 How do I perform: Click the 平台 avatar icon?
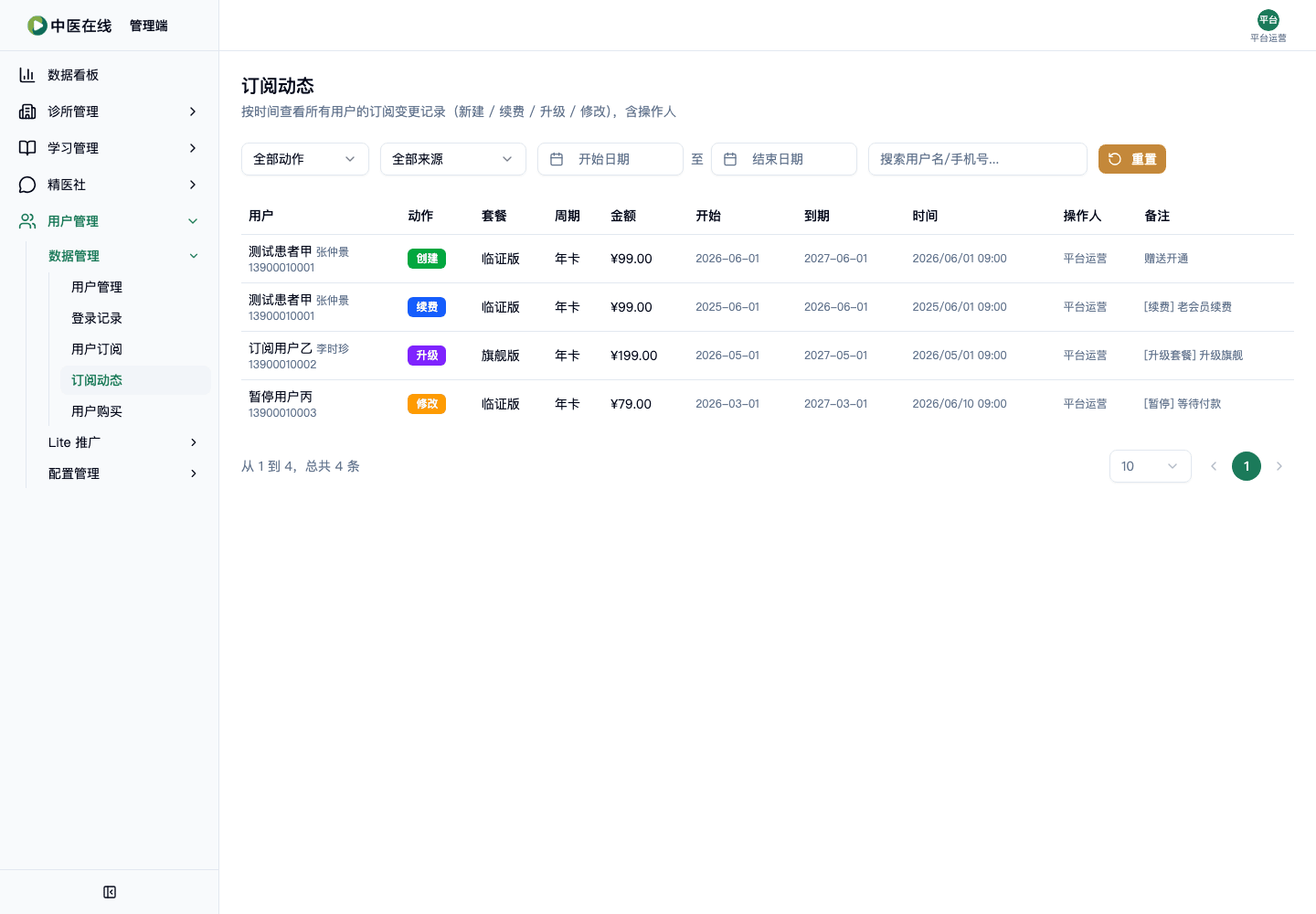coord(1268,20)
